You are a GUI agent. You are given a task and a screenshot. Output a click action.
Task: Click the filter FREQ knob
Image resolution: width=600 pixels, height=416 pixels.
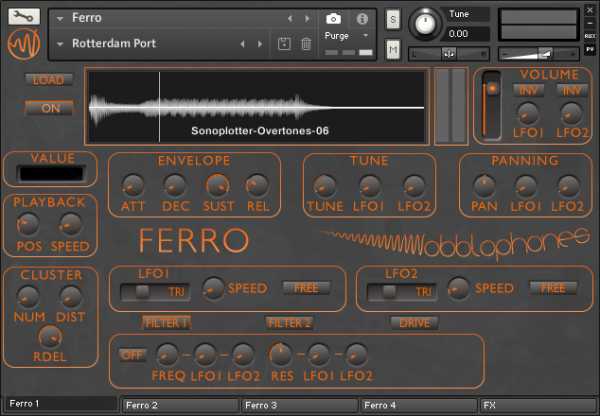pos(168,354)
